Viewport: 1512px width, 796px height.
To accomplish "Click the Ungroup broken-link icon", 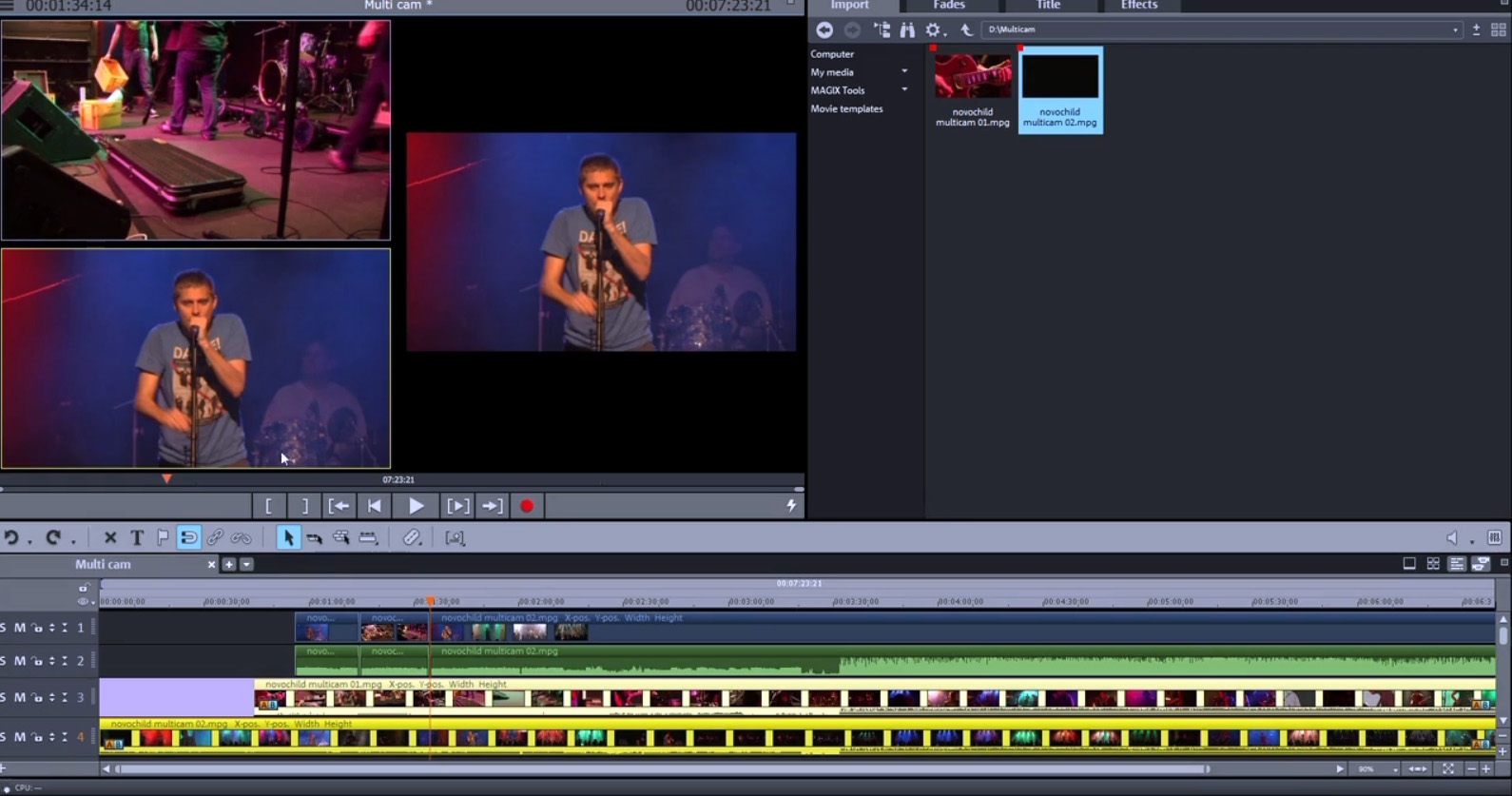I will 242,538.
